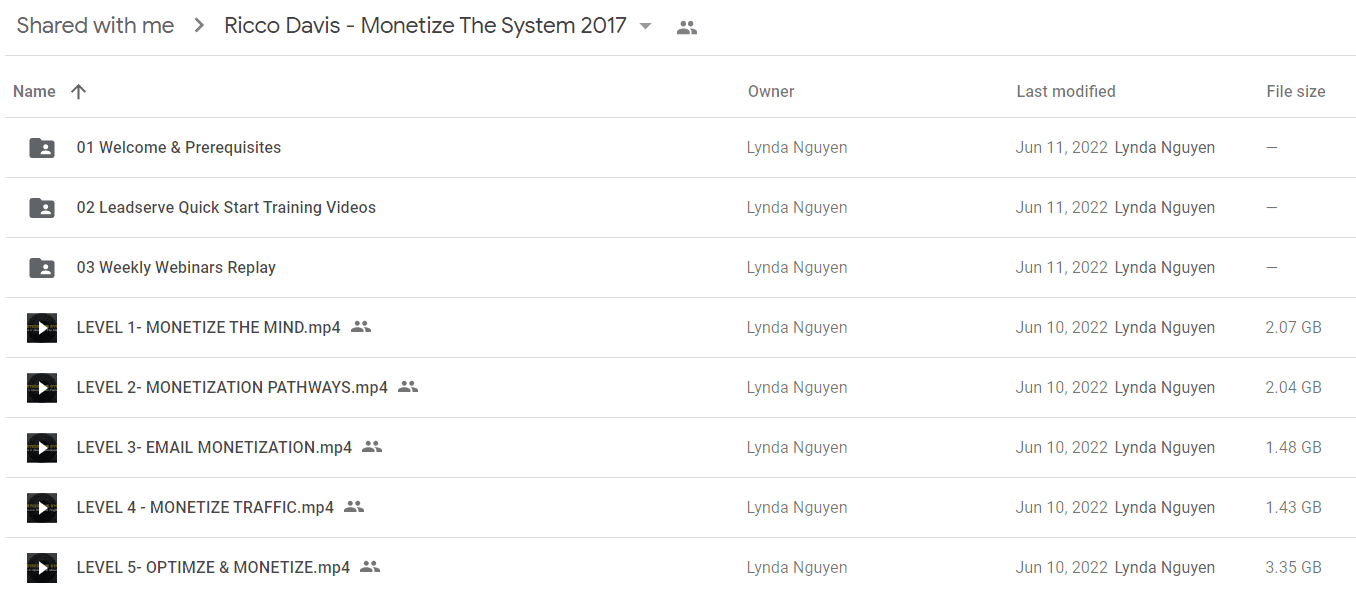Click shared-people icon next to LEVEL 2- MONETIZATION PATHWAYS.mp4
The width and height of the screenshot is (1356, 595).
coord(408,387)
